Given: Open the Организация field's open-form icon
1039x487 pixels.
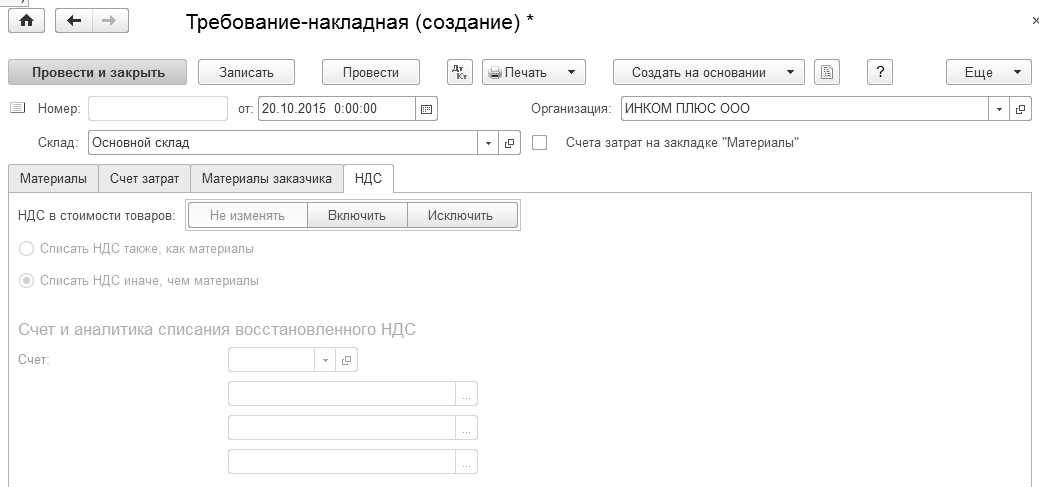Looking at the screenshot, I should [x=1021, y=108].
